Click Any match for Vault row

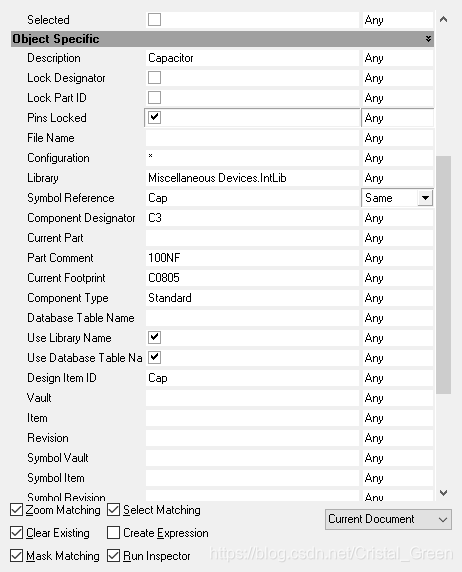coord(398,398)
